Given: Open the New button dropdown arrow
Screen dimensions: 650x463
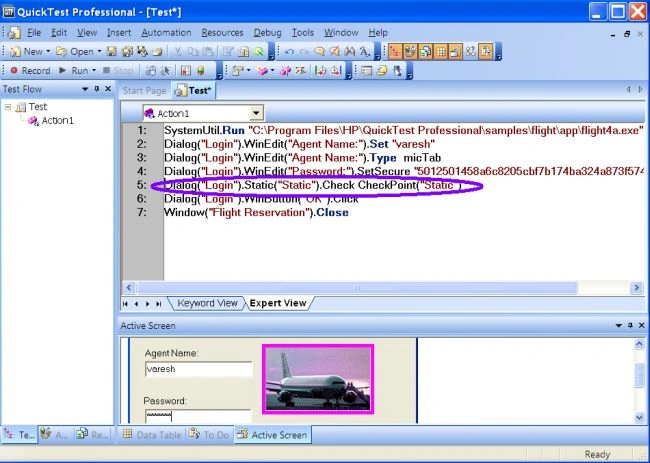Looking at the screenshot, I should 48,51.
